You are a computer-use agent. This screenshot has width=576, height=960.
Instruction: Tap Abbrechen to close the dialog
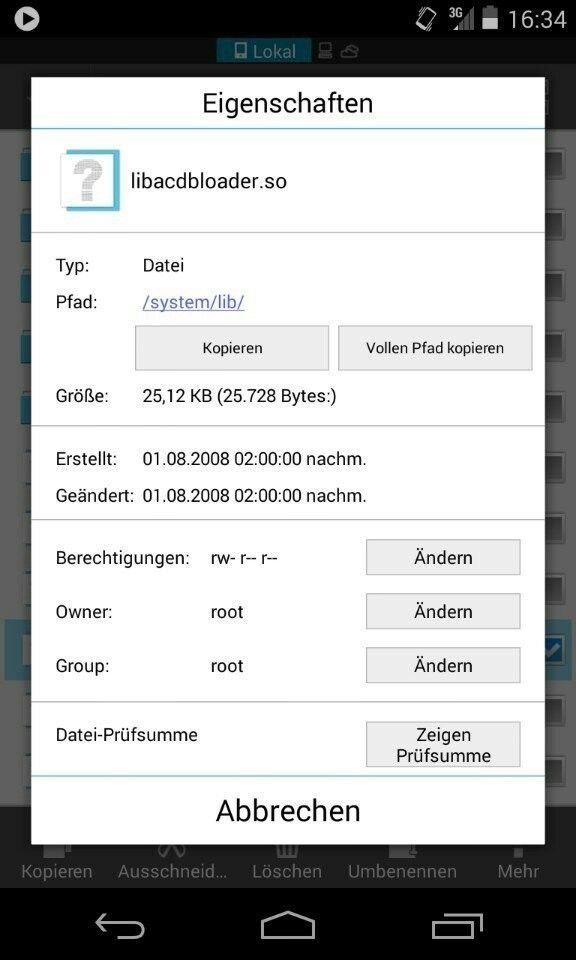[x=288, y=811]
